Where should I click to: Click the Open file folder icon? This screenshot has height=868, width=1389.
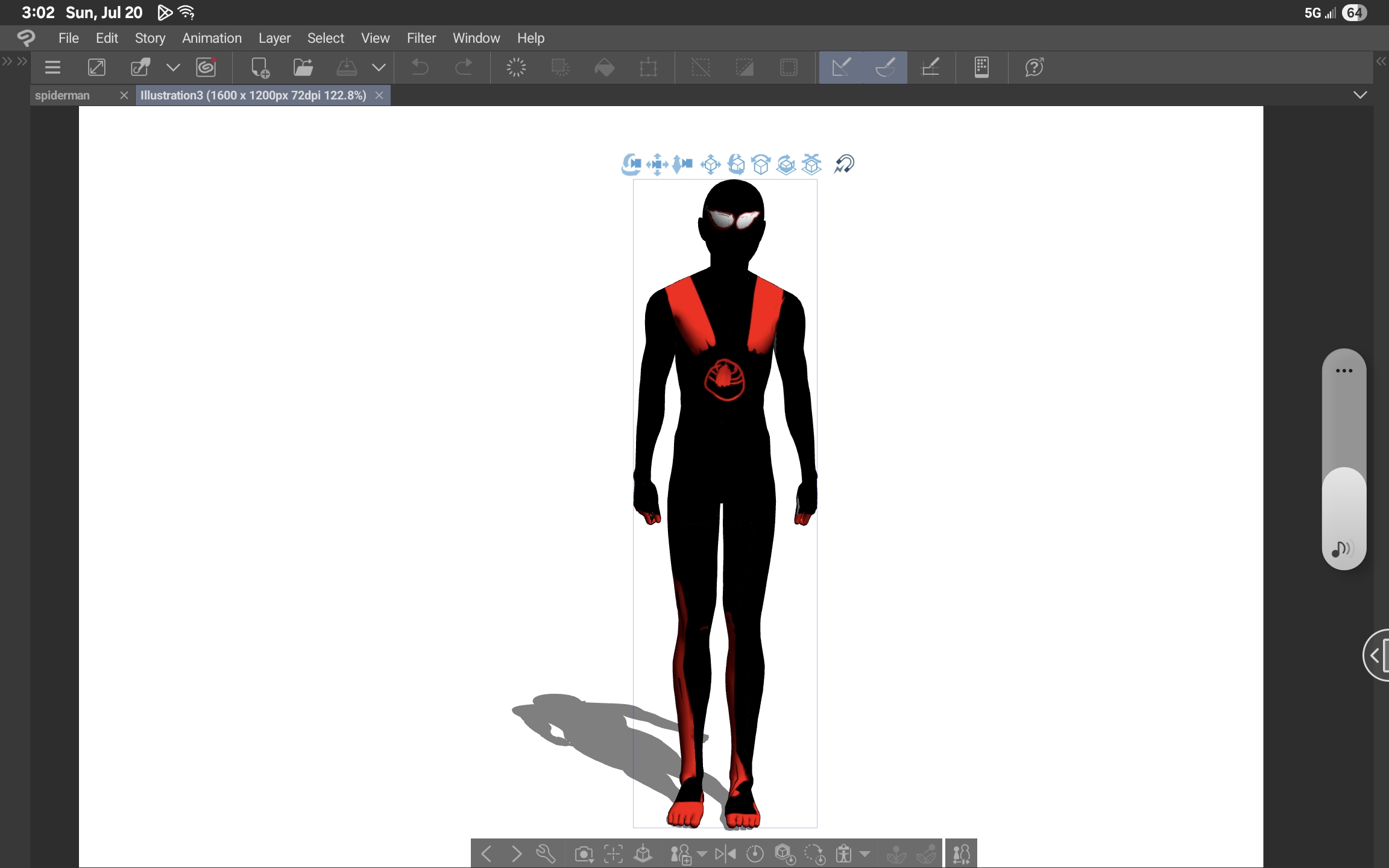(x=303, y=68)
